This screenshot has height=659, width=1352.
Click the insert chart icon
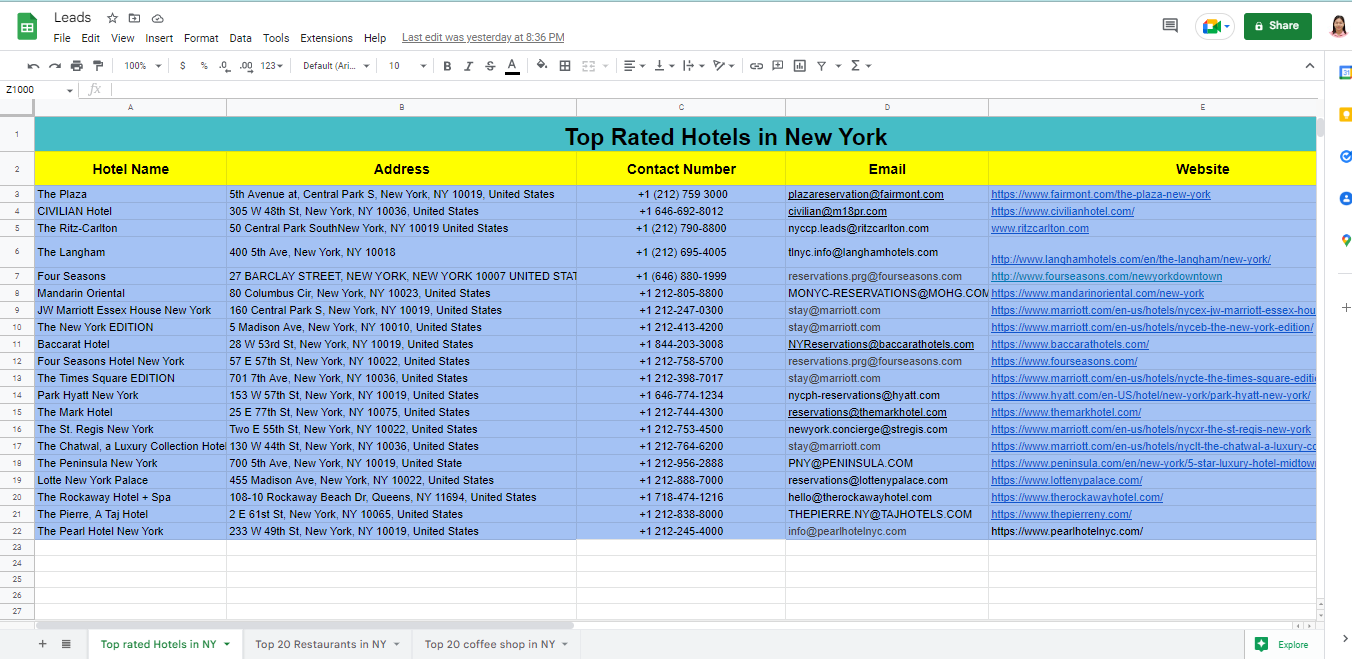pyautogui.click(x=799, y=66)
